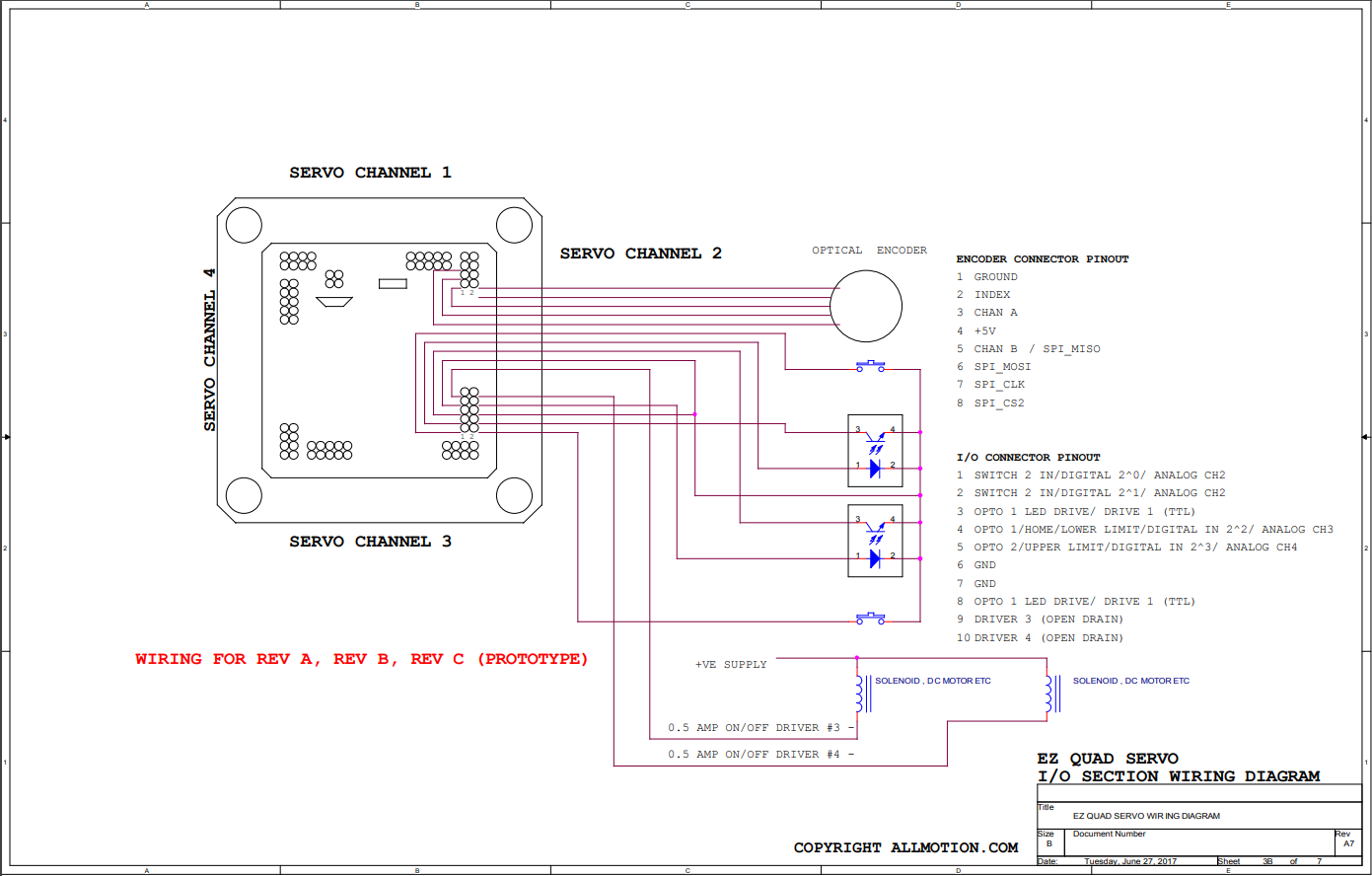Click the top-right mounting hole of the board

[x=514, y=225]
